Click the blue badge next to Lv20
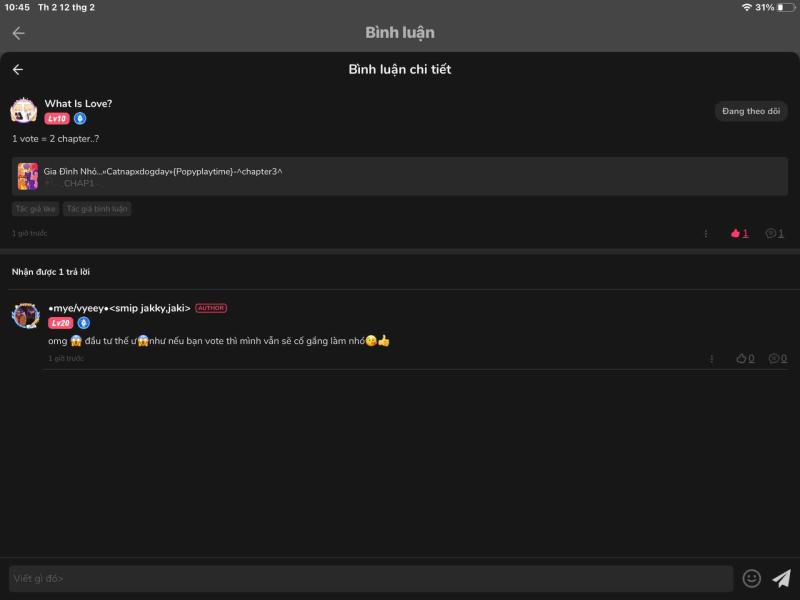Viewport: 800px width, 600px height. [x=83, y=323]
